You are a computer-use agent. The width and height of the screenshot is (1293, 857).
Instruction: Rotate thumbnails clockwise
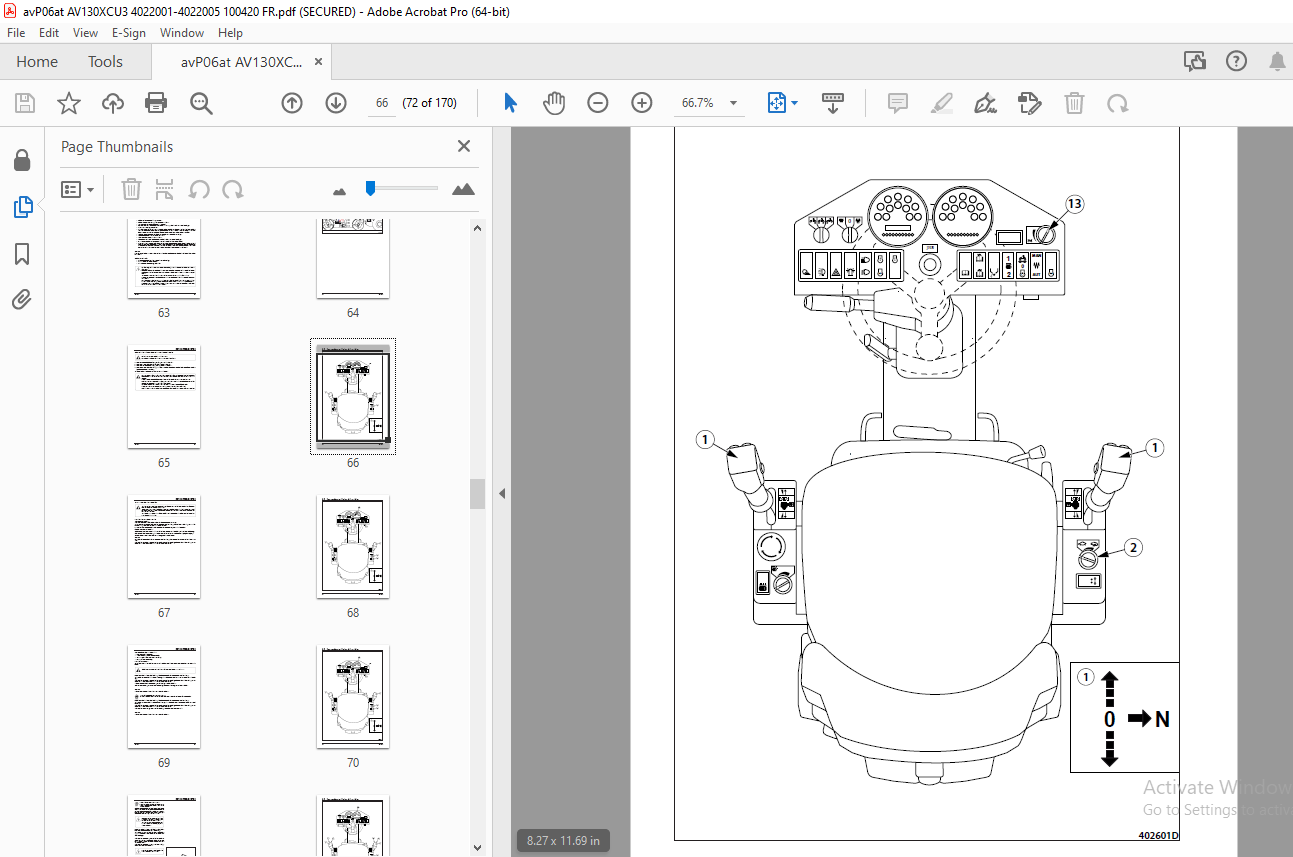233,189
